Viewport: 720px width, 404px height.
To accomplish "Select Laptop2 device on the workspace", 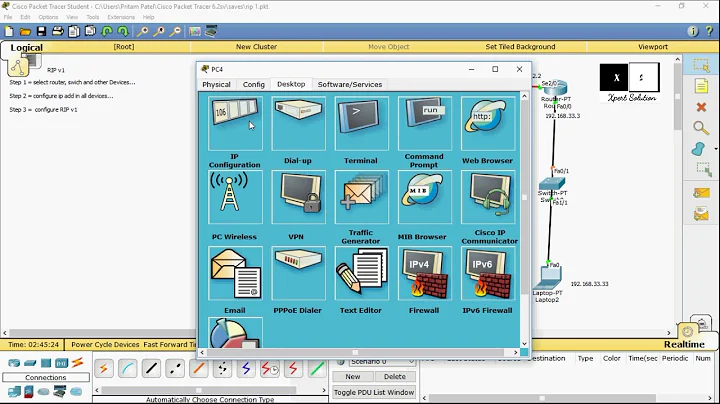I will [548, 277].
